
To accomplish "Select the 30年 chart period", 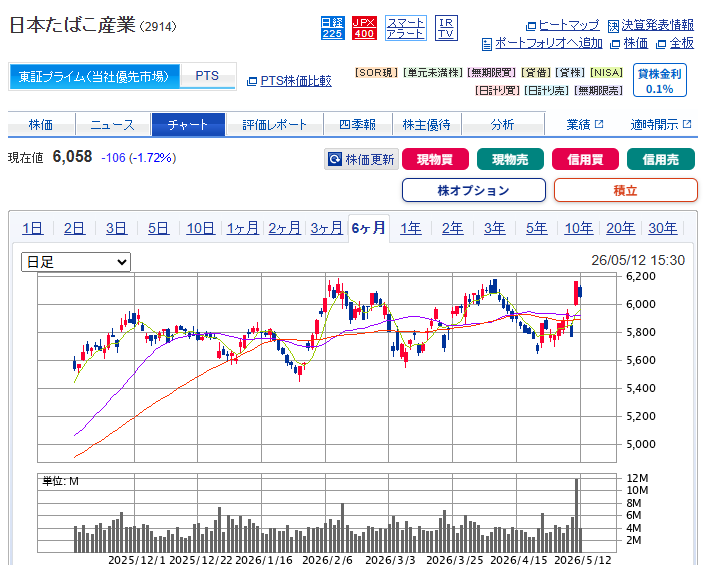I will click(x=663, y=228).
